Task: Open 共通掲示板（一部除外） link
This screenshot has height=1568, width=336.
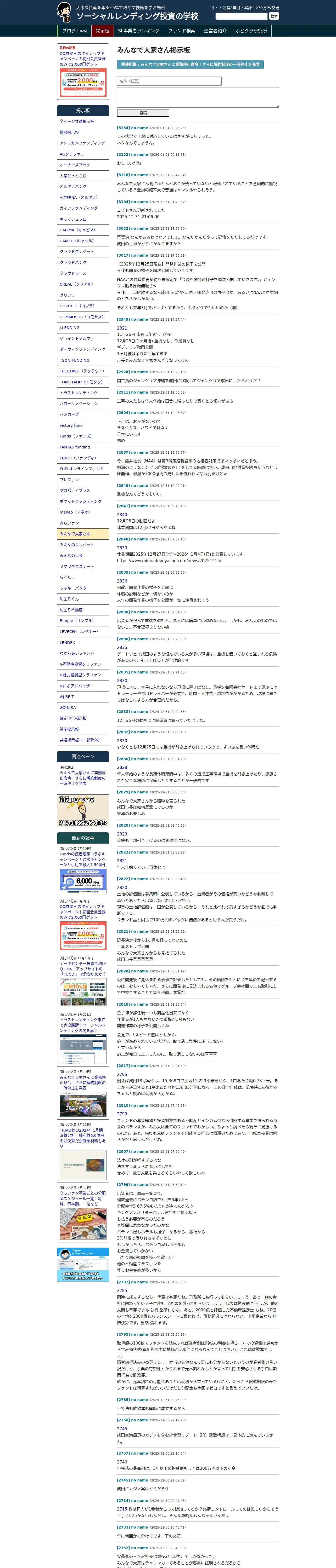Action: click(83, 740)
